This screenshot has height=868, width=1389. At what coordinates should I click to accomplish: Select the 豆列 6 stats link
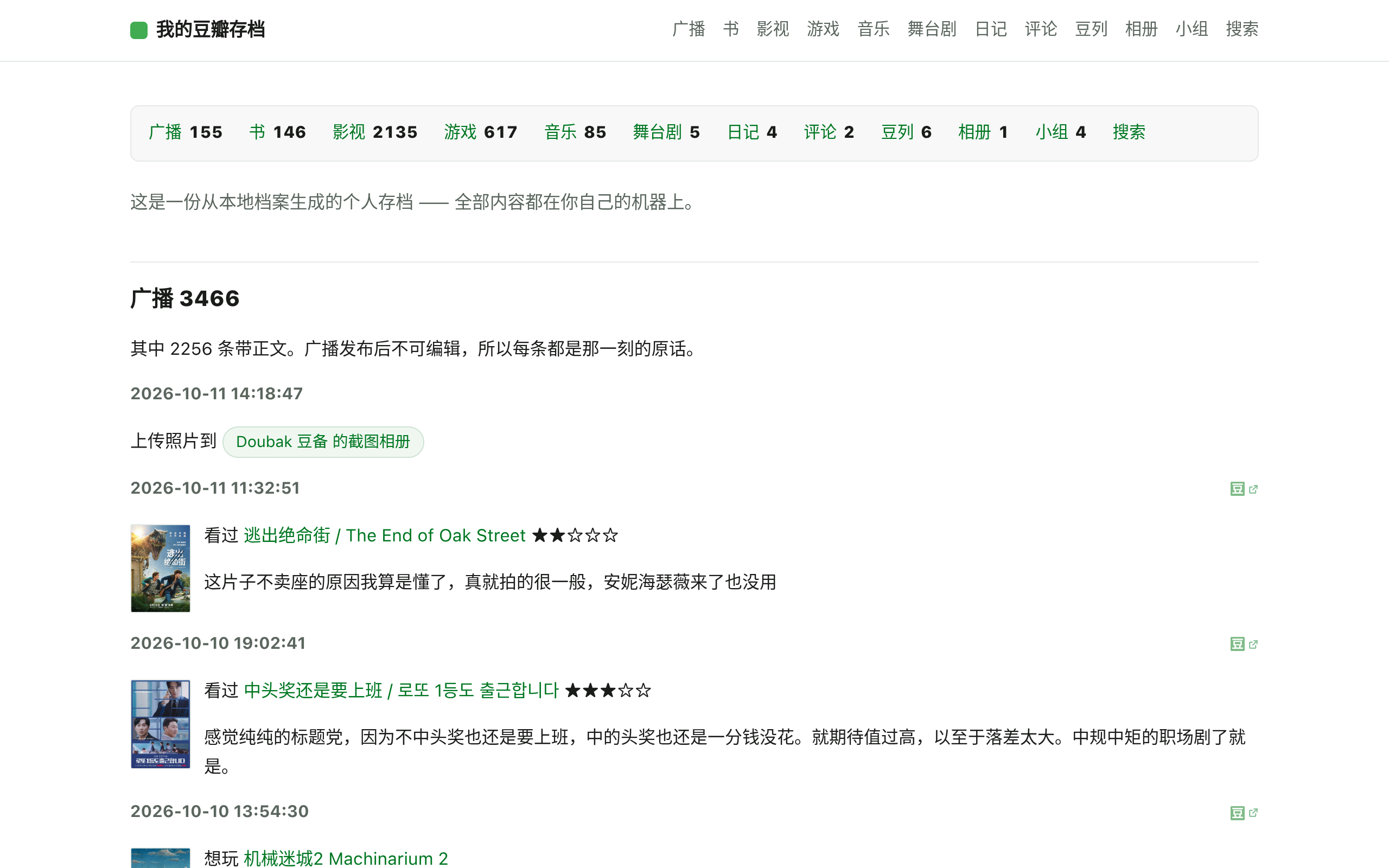pos(906,132)
